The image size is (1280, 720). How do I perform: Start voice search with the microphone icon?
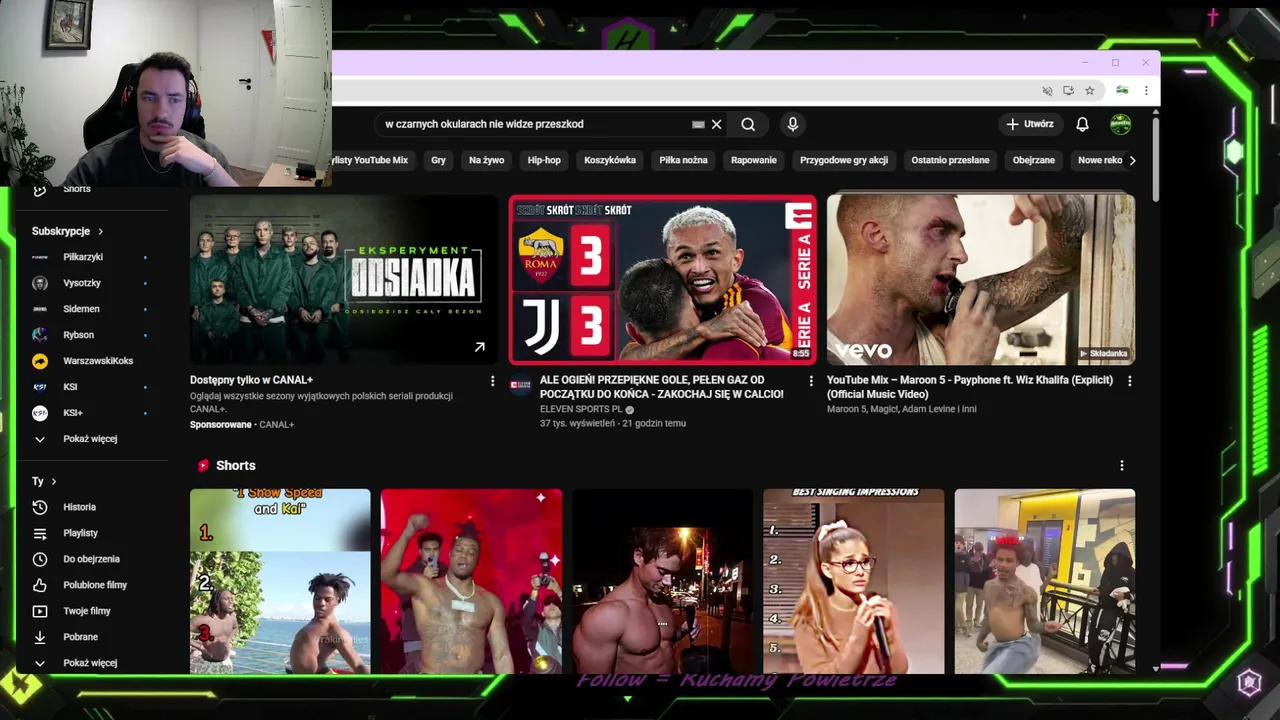click(792, 124)
